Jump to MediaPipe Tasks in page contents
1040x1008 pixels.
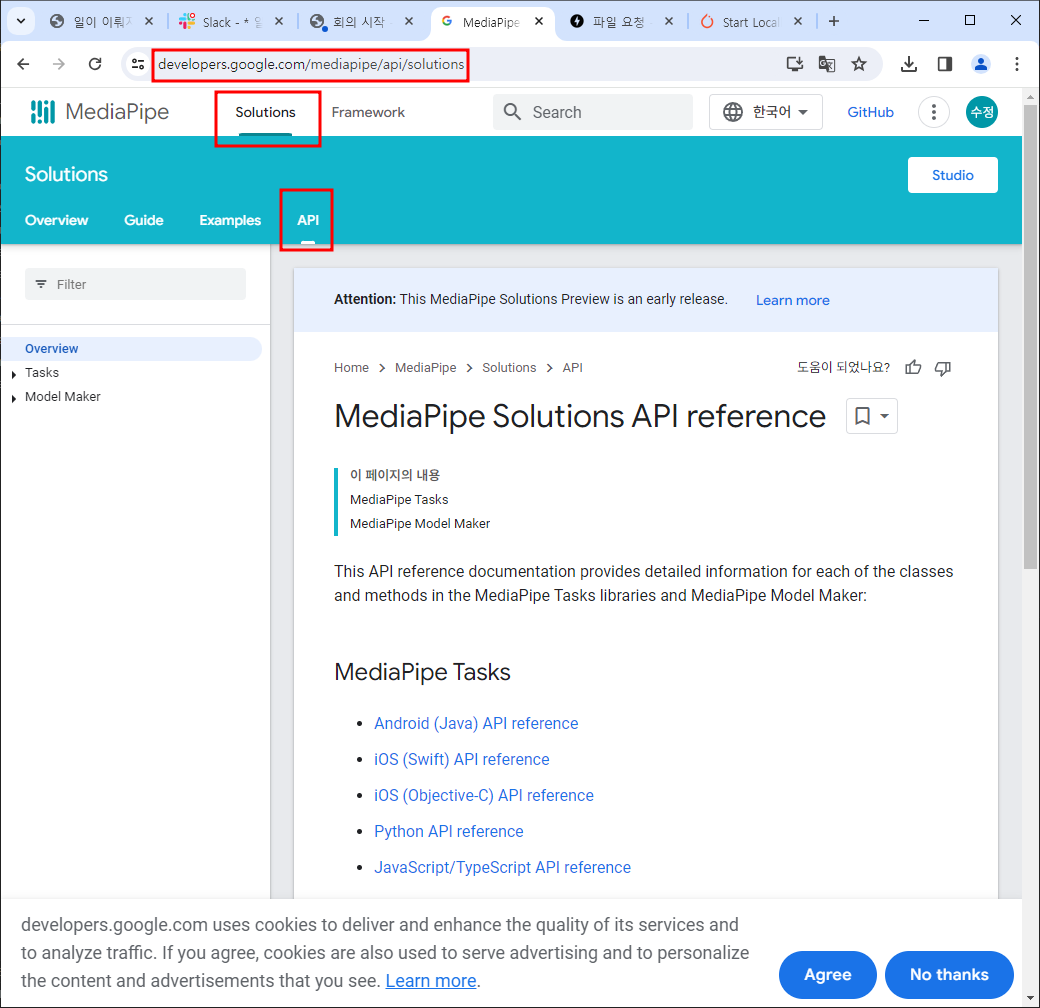pyautogui.click(x=399, y=499)
